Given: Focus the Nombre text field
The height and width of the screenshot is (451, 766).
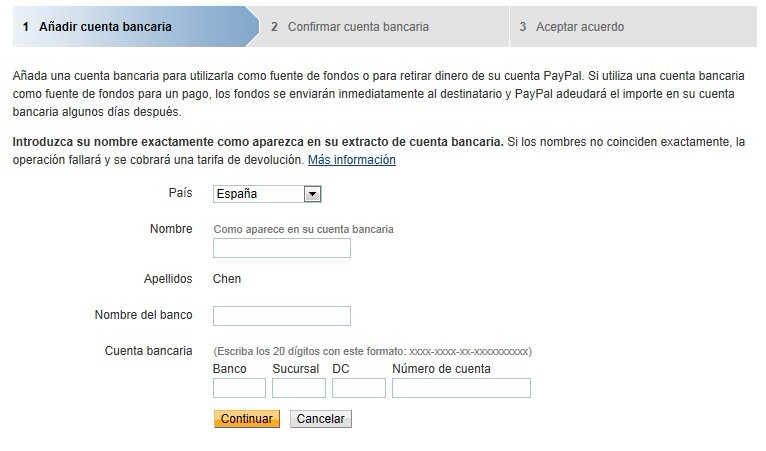Looking at the screenshot, I should click(282, 248).
